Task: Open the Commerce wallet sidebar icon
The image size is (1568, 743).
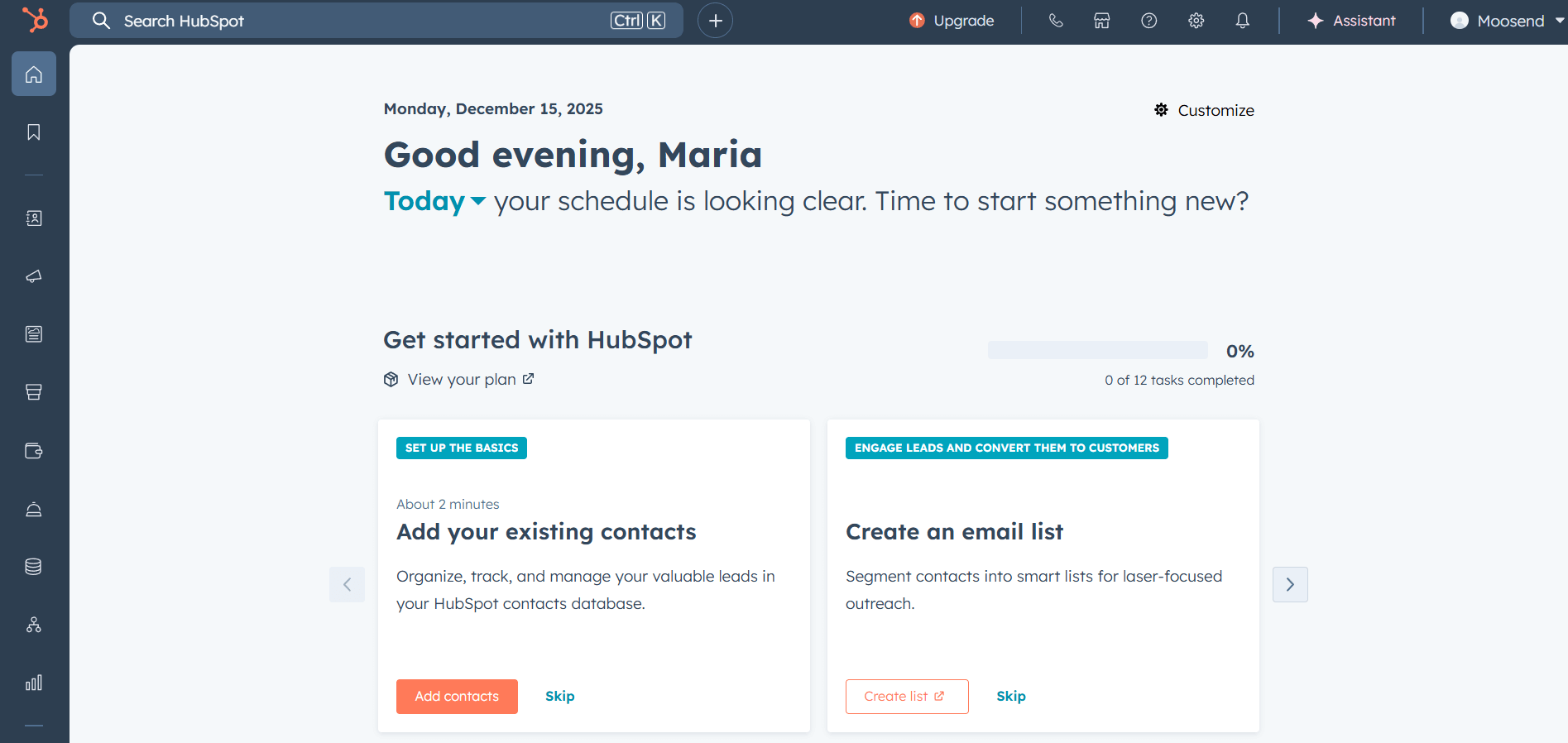Action: pyautogui.click(x=34, y=451)
